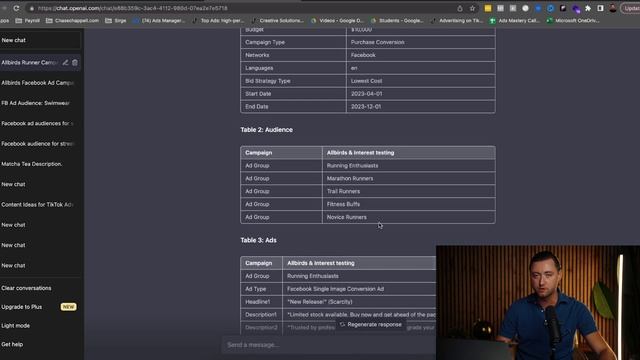Focus the Send a message input

(x=329, y=345)
